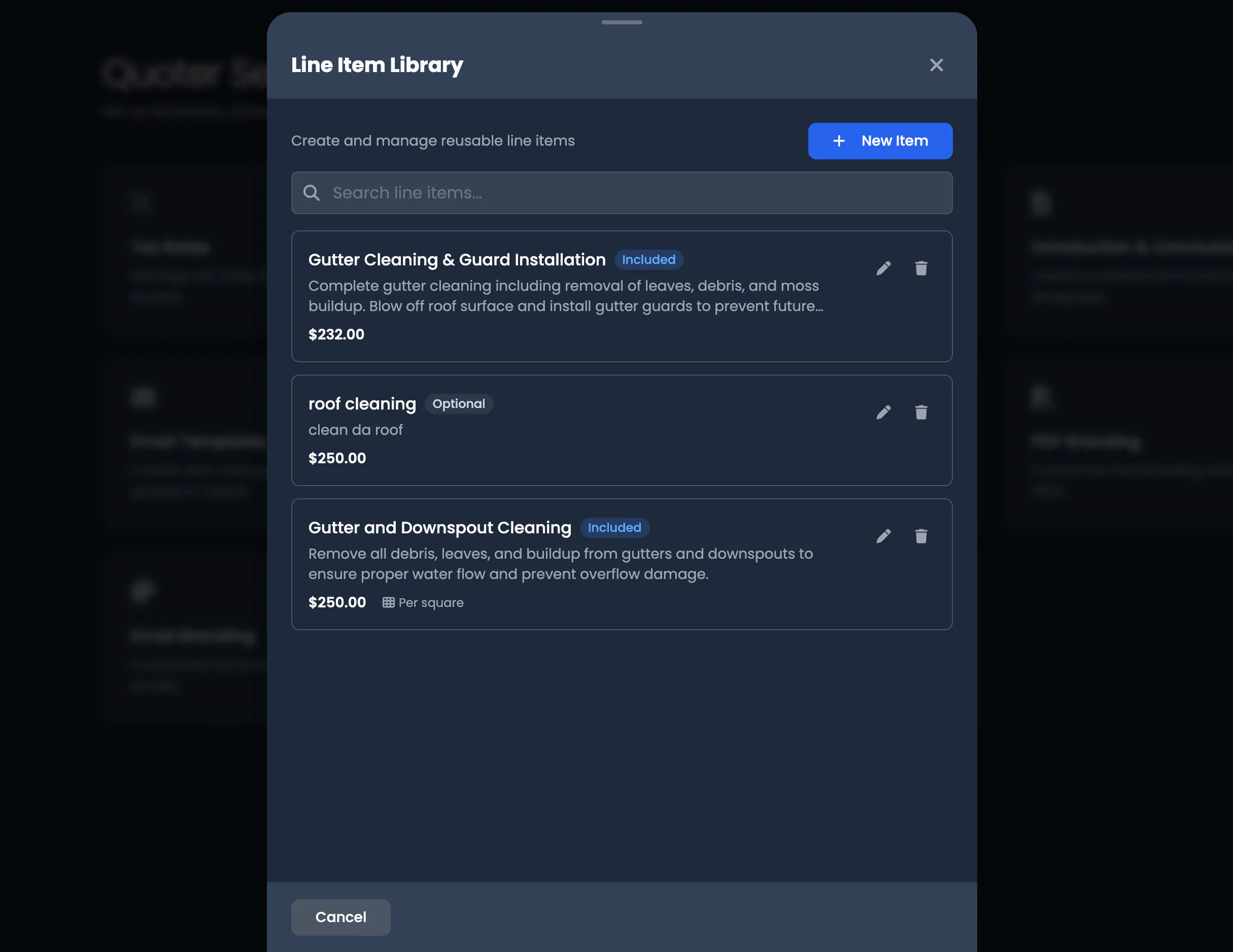
Task: Close the Line Item Library dialog
Action: click(936, 65)
